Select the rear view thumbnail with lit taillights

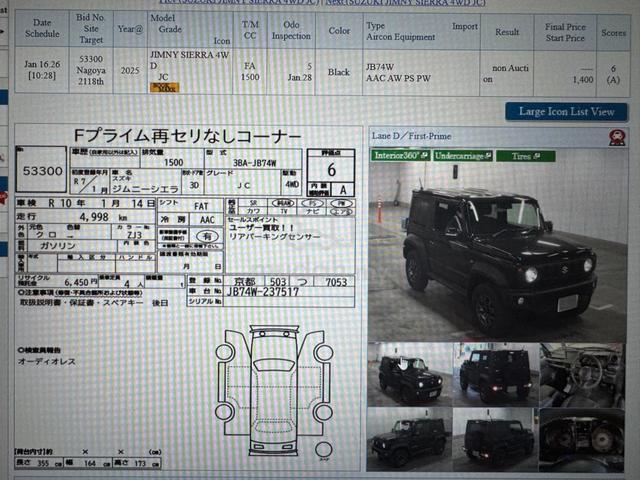pos(496,375)
